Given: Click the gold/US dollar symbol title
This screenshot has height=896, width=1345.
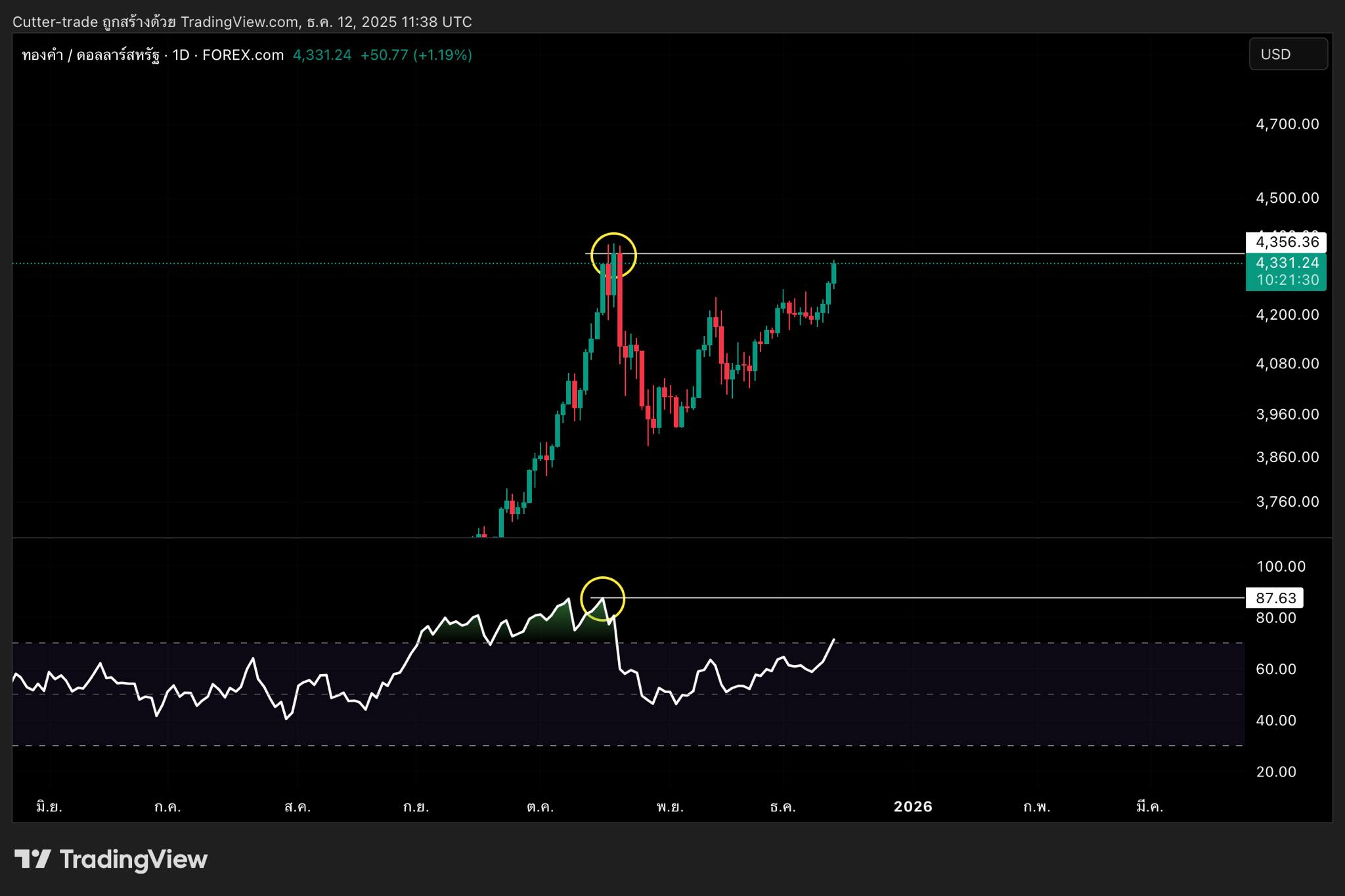Looking at the screenshot, I should tap(153, 55).
